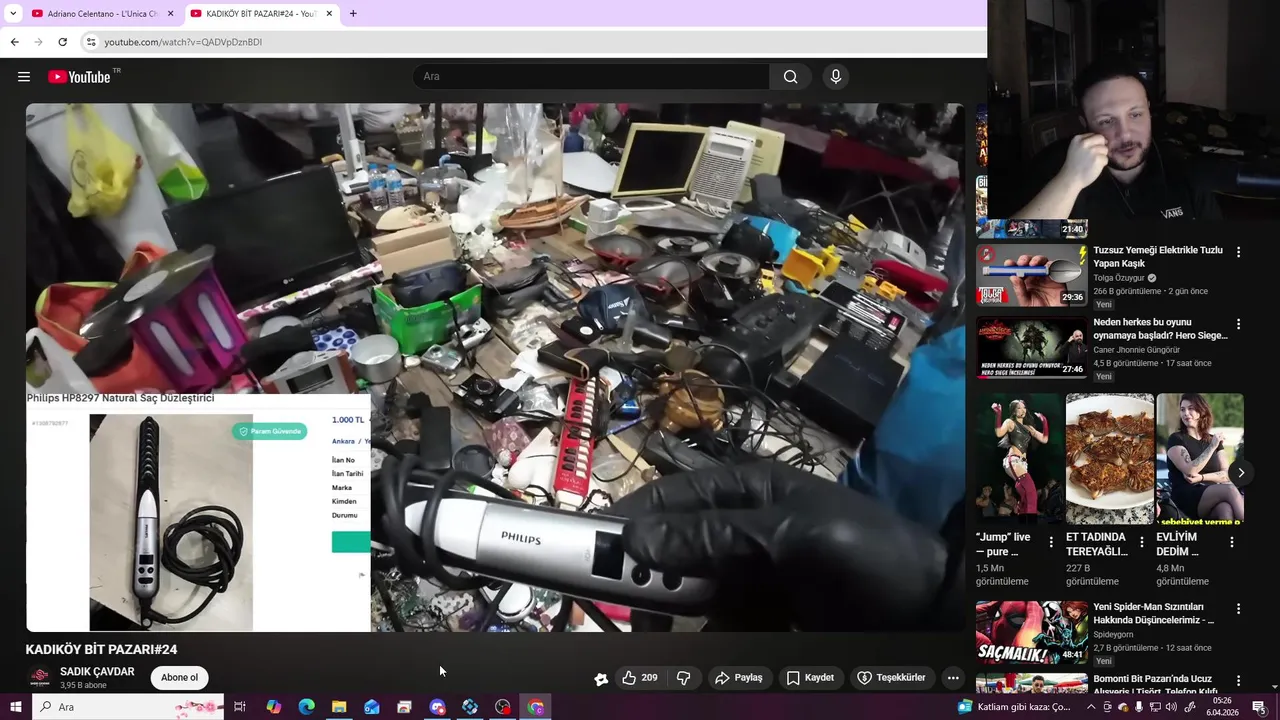The height and width of the screenshot is (720, 1280).
Task: Open the 48:41 Spideygorn video thumbnail
Action: click(x=1031, y=632)
